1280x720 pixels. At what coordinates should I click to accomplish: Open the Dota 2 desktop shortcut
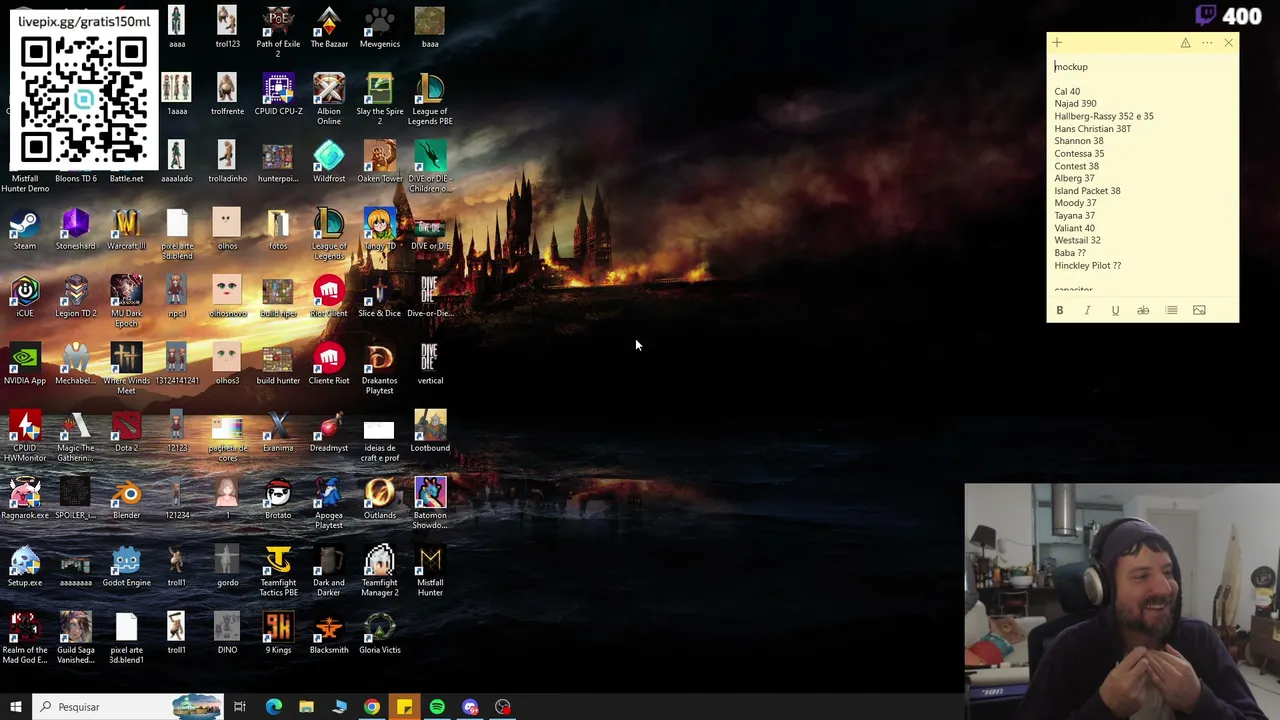126,431
